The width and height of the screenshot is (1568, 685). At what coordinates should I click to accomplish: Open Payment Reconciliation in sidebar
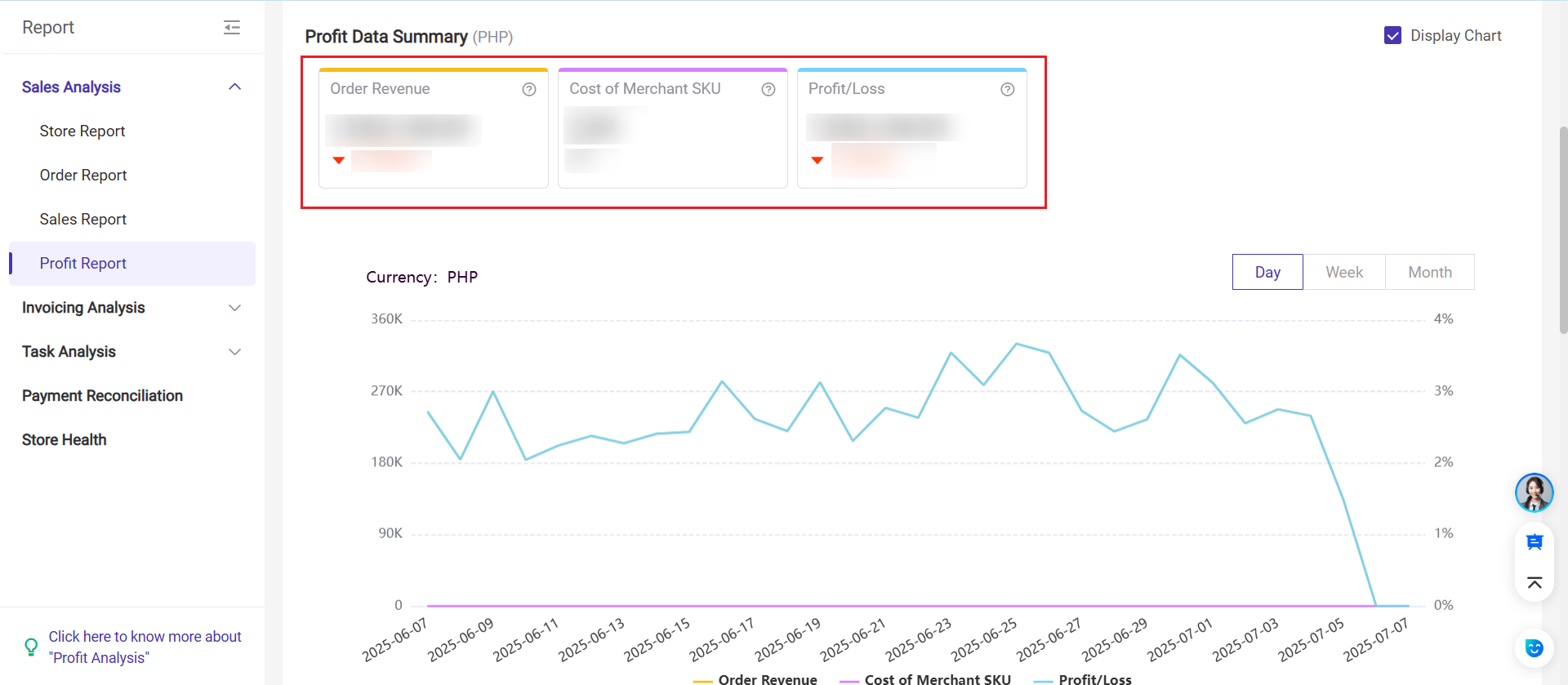[x=102, y=396]
